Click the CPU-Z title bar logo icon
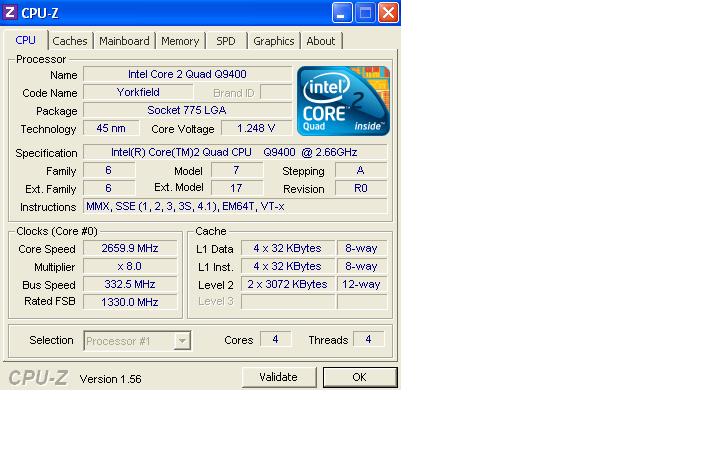The image size is (720, 450). coord(10,12)
